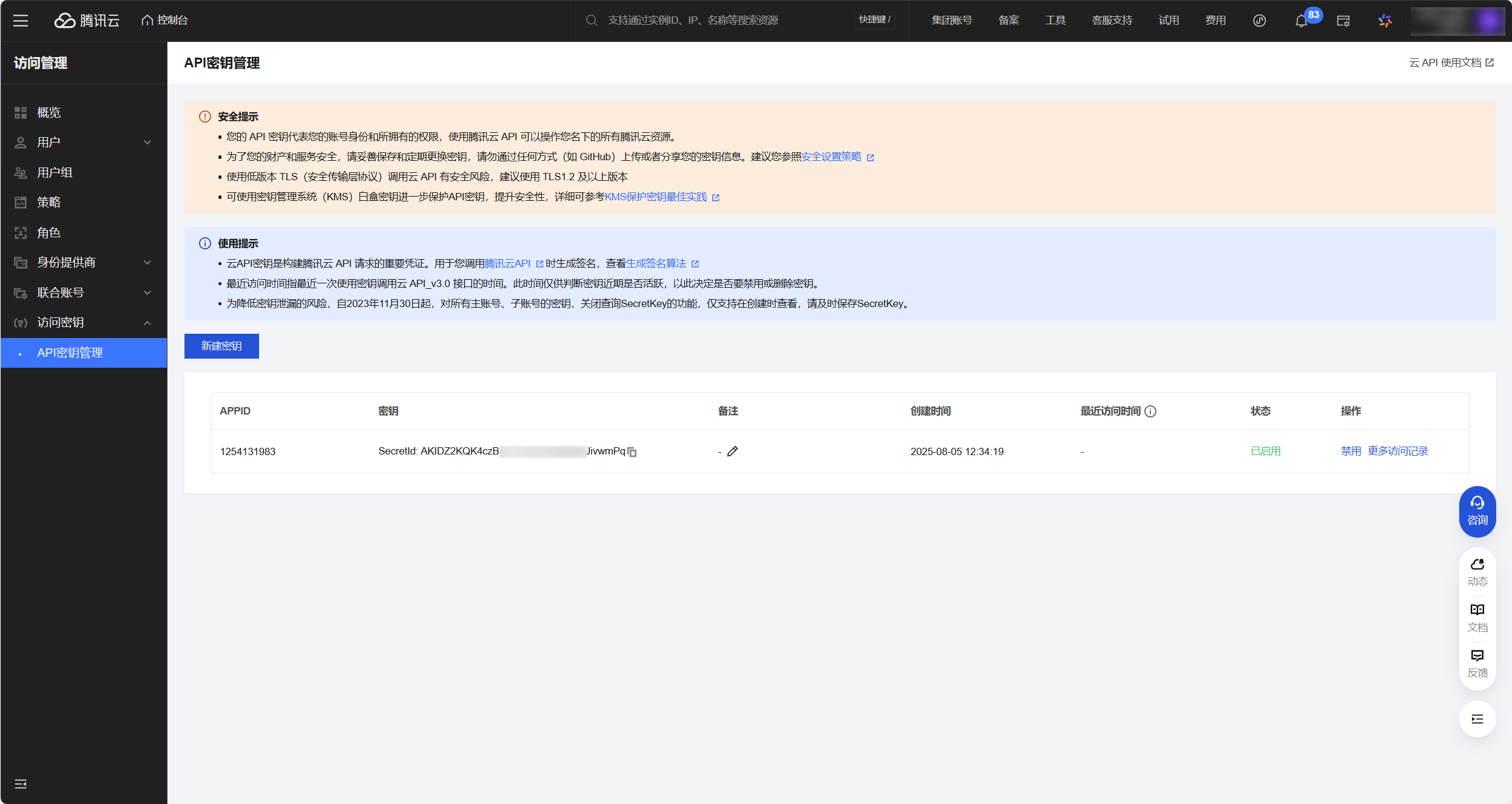This screenshot has height=804, width=1512.
Task: Open the 费用 menu
Action: 1215,21
